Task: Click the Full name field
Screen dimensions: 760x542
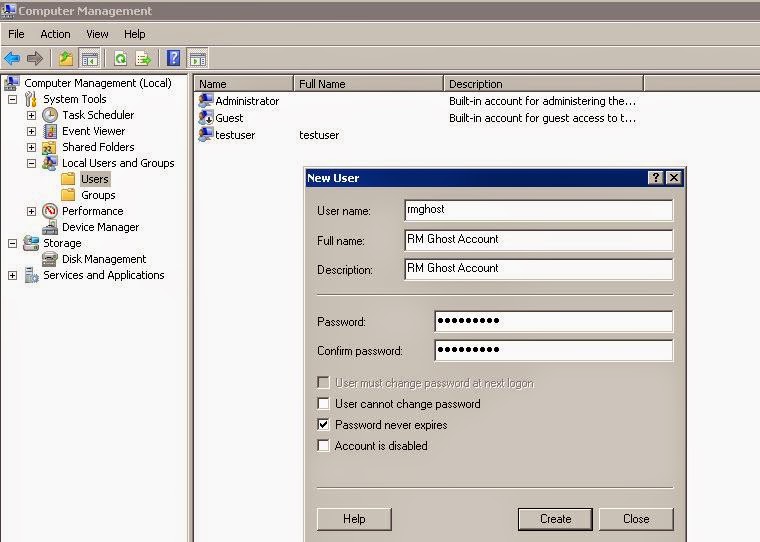Action: pyautogui.click(x=538, y=240)
